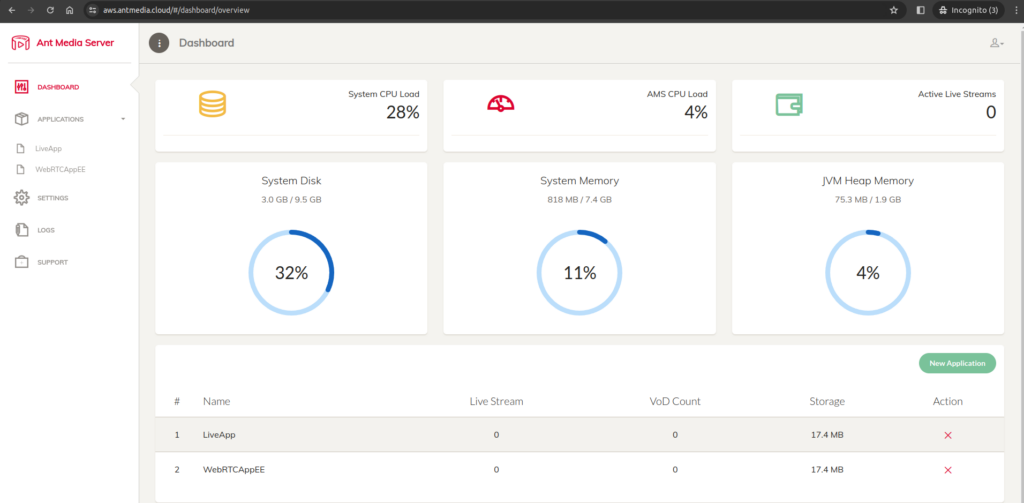This screenshot has width=1024, height=503.
Task: Click the 17.4 MB storage for LiveApp
Action: [x=827, y=435]
